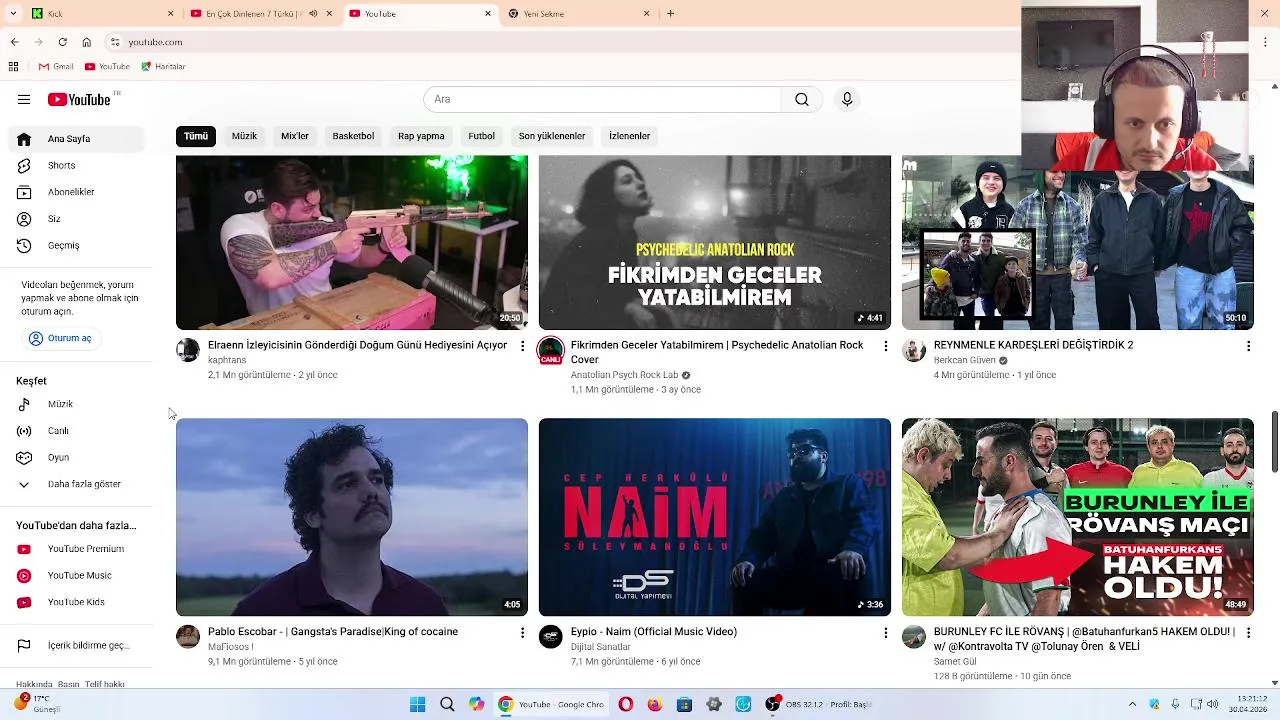Reload the page with the refresh icon

pyautogui.click(x=62, y=42)
